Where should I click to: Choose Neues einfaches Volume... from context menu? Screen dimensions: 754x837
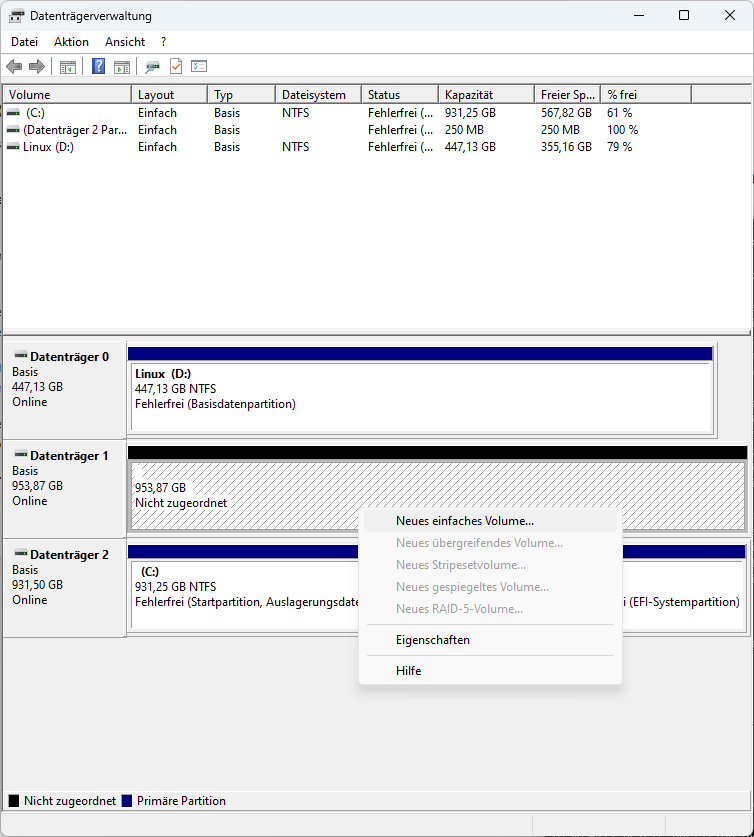(x=490, y=521)
